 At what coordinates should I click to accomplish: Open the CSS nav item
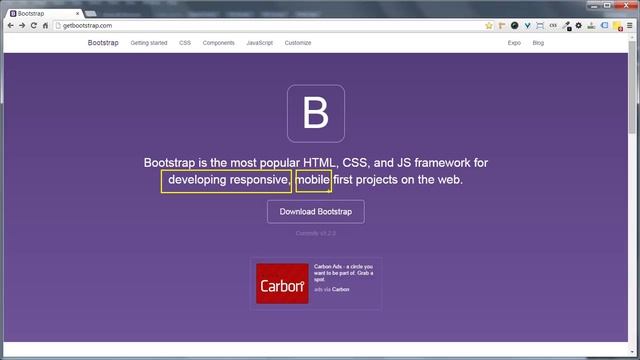tap(185, 43)
